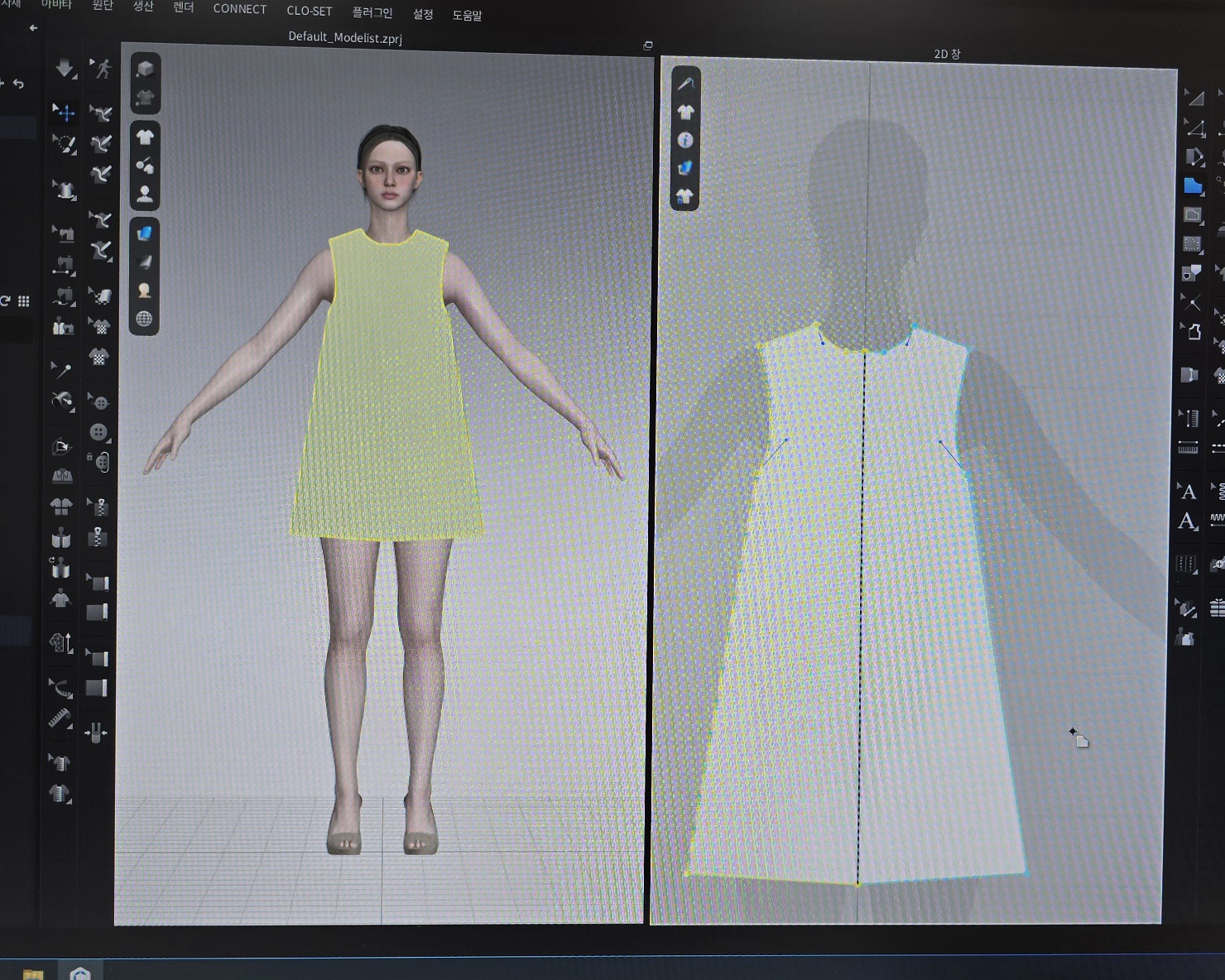
Task: Click the Simulate down-arrow tool
Action: click(65, 69)
